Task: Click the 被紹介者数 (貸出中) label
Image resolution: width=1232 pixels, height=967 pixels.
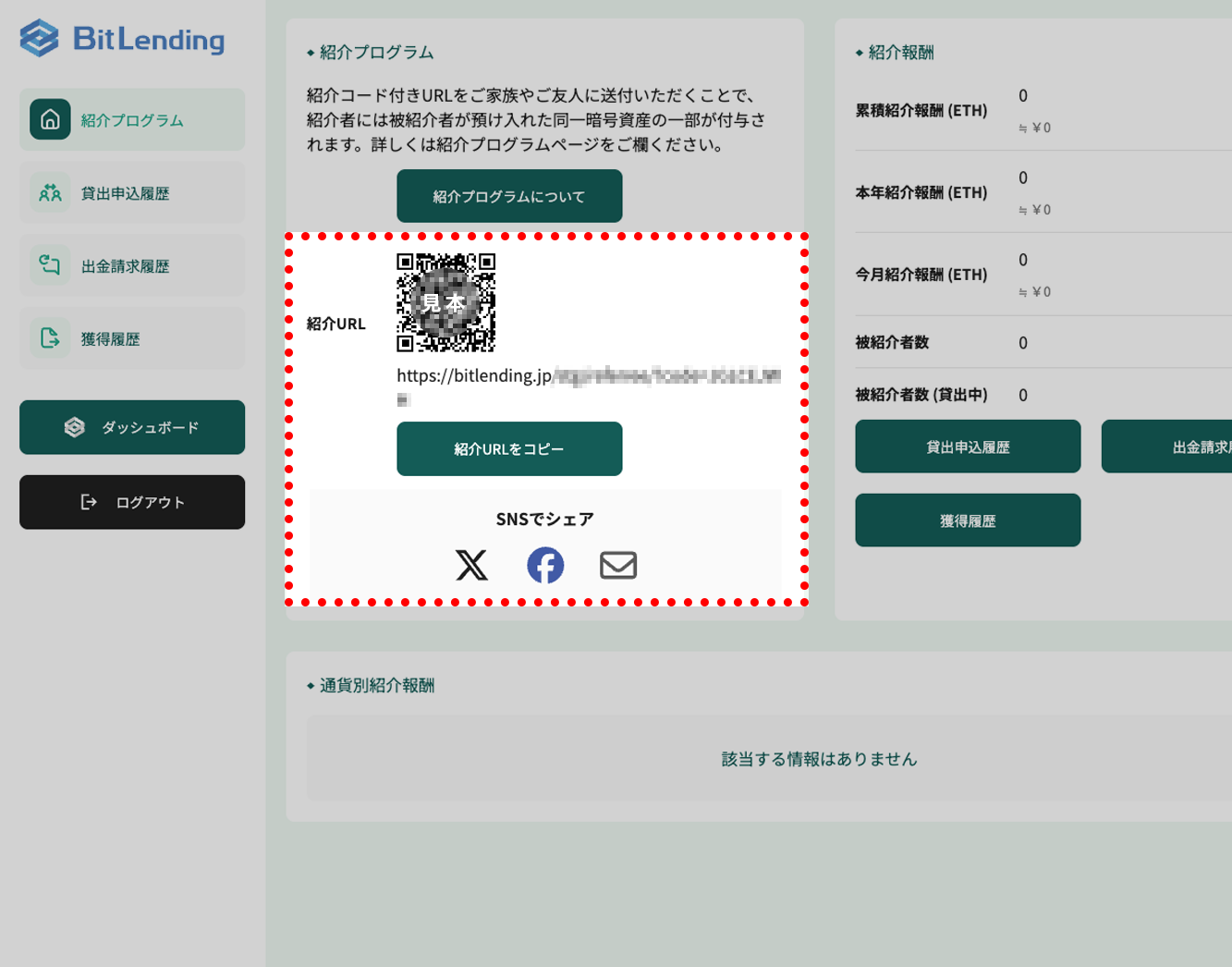Action: click(921, 395)
